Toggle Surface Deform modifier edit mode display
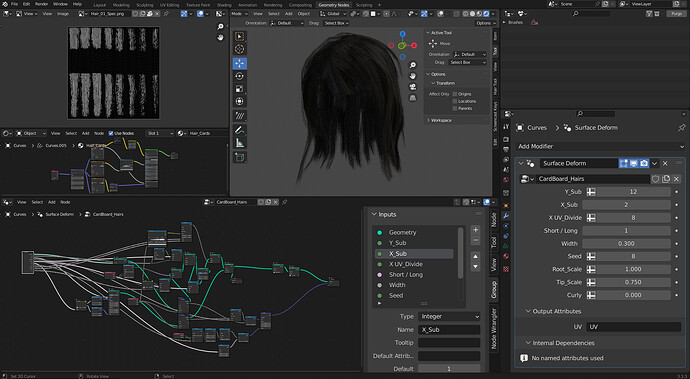690x379 pixels. [624, 163]
